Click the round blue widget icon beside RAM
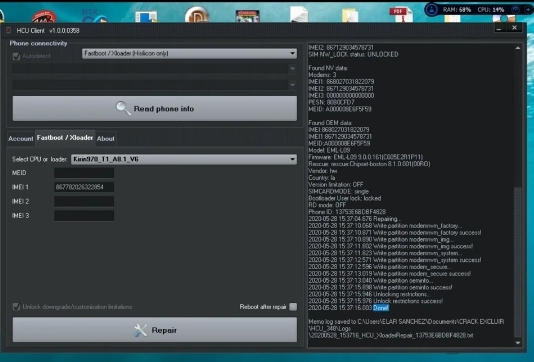 click(x=432, y=10)
